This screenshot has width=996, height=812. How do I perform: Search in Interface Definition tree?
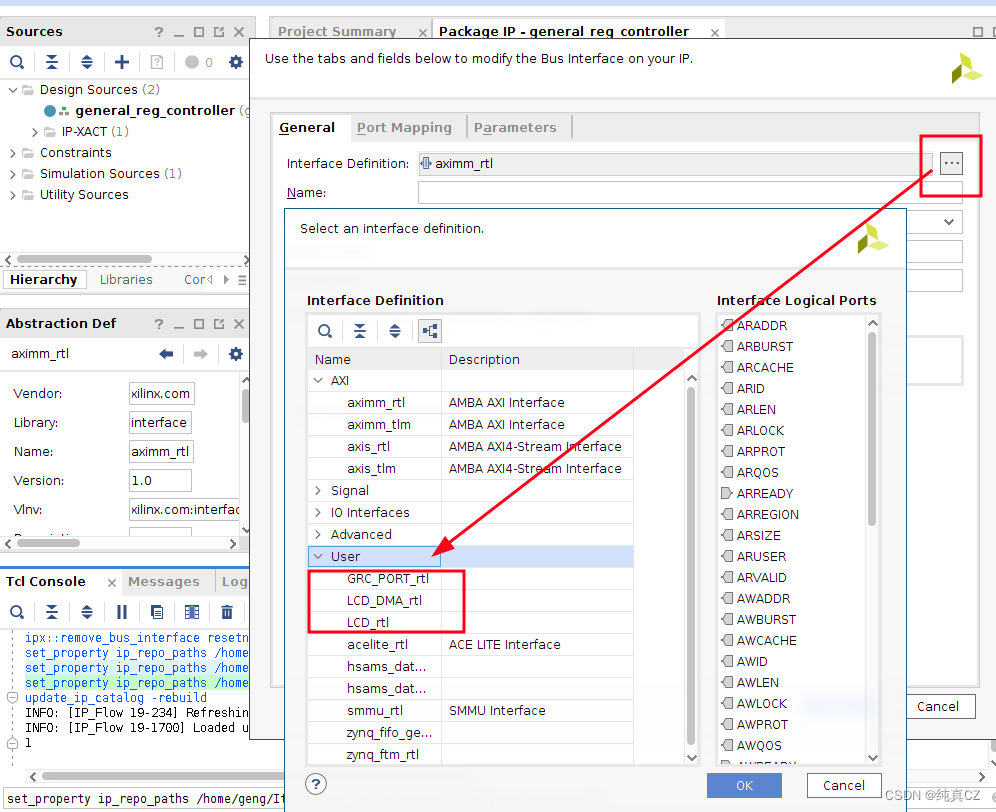325,331
